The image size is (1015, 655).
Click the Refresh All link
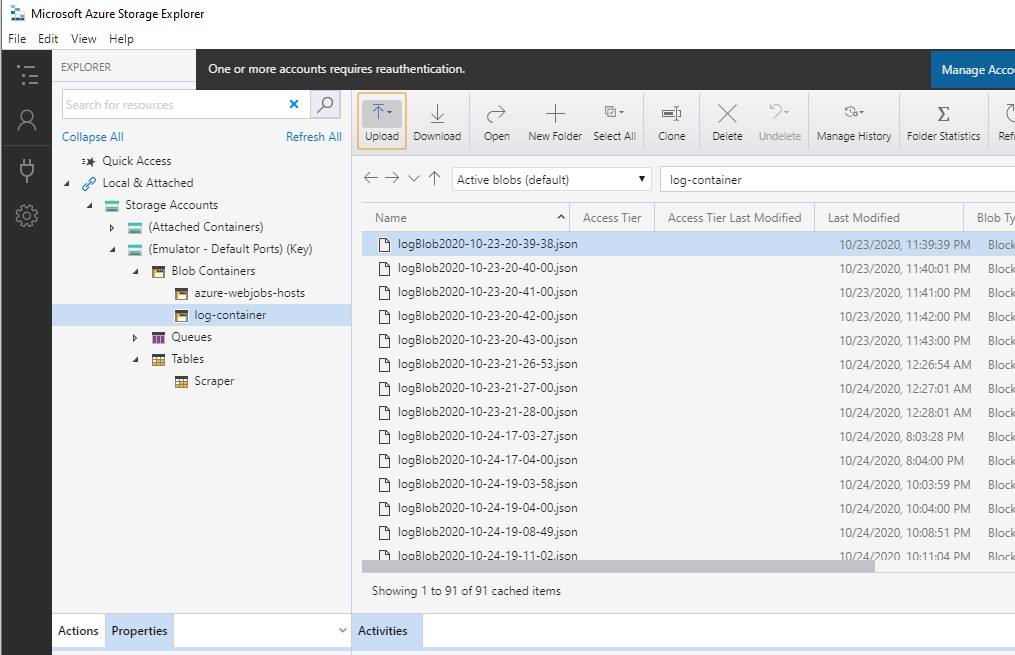314,137
